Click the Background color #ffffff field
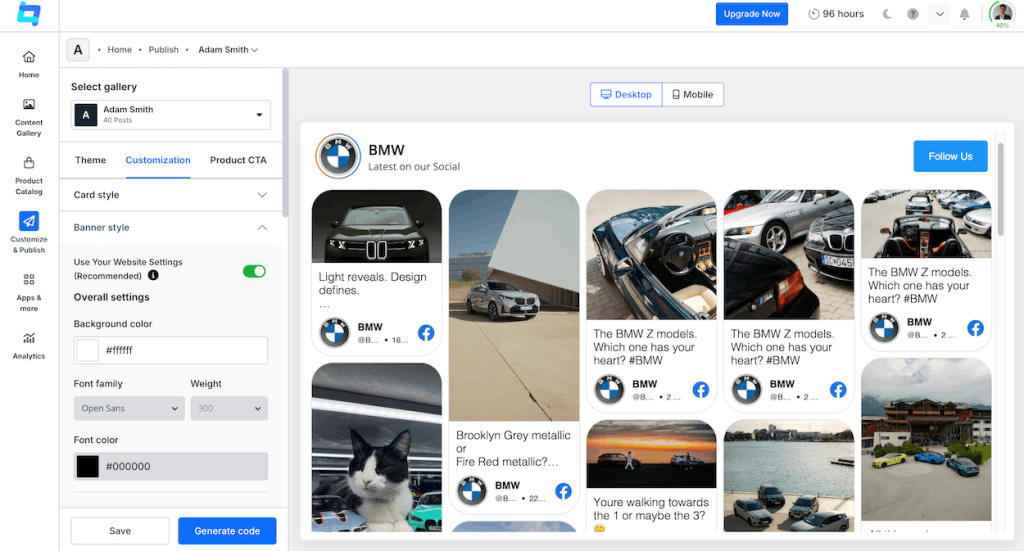This screenshot has height=551, width=1024. coord(170,351)
